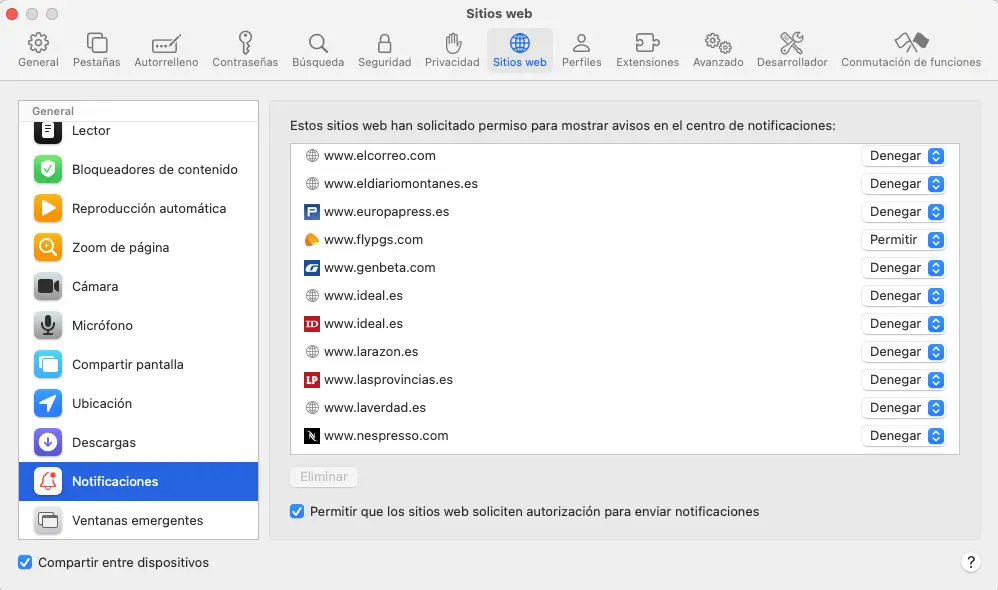Image resolution: width=998 pixels, height=590 pixels.
Task: Click the Ventanas emergentes window icon
Action: 48,520
